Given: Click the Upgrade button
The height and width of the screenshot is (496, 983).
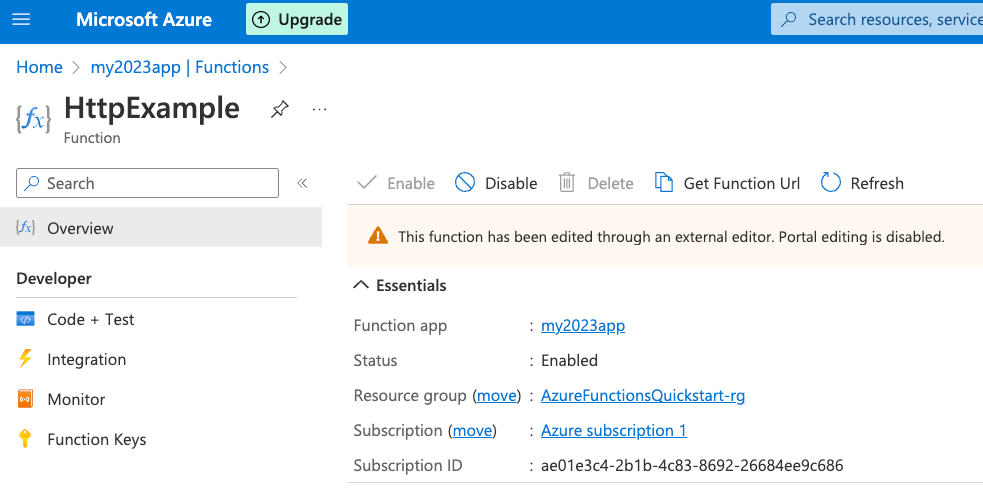Looking at the screenshot, I should pos(297,19).
